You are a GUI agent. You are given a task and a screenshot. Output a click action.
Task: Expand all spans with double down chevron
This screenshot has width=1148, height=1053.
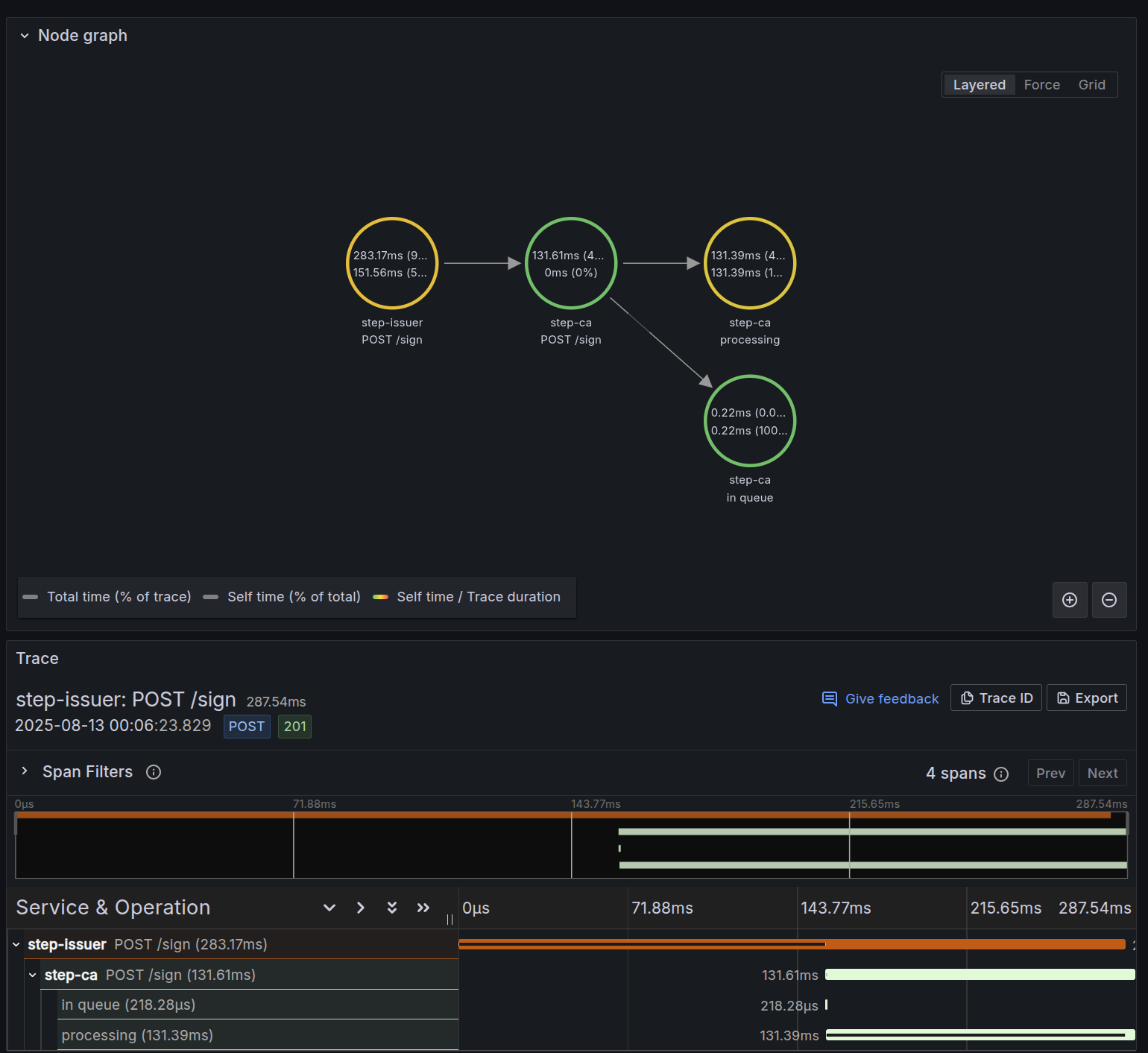click(x=392, y=908)
